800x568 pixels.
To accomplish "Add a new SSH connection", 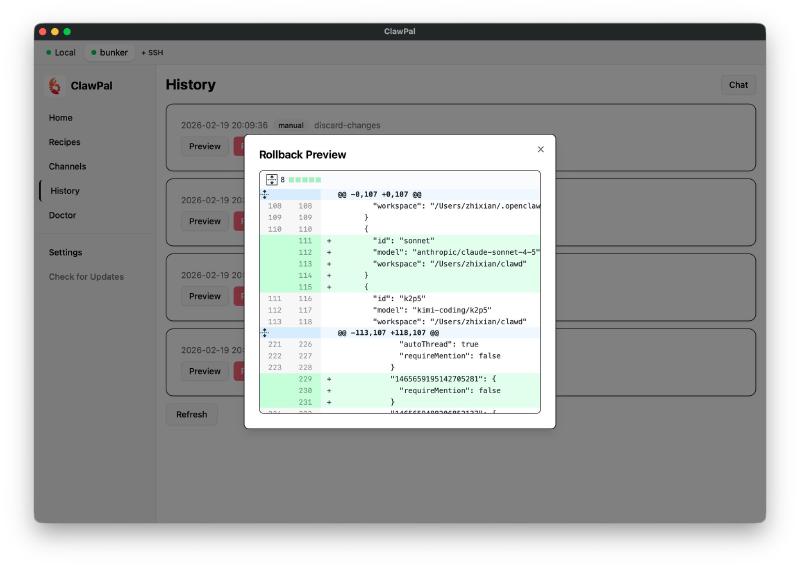I will coord(152,52).
